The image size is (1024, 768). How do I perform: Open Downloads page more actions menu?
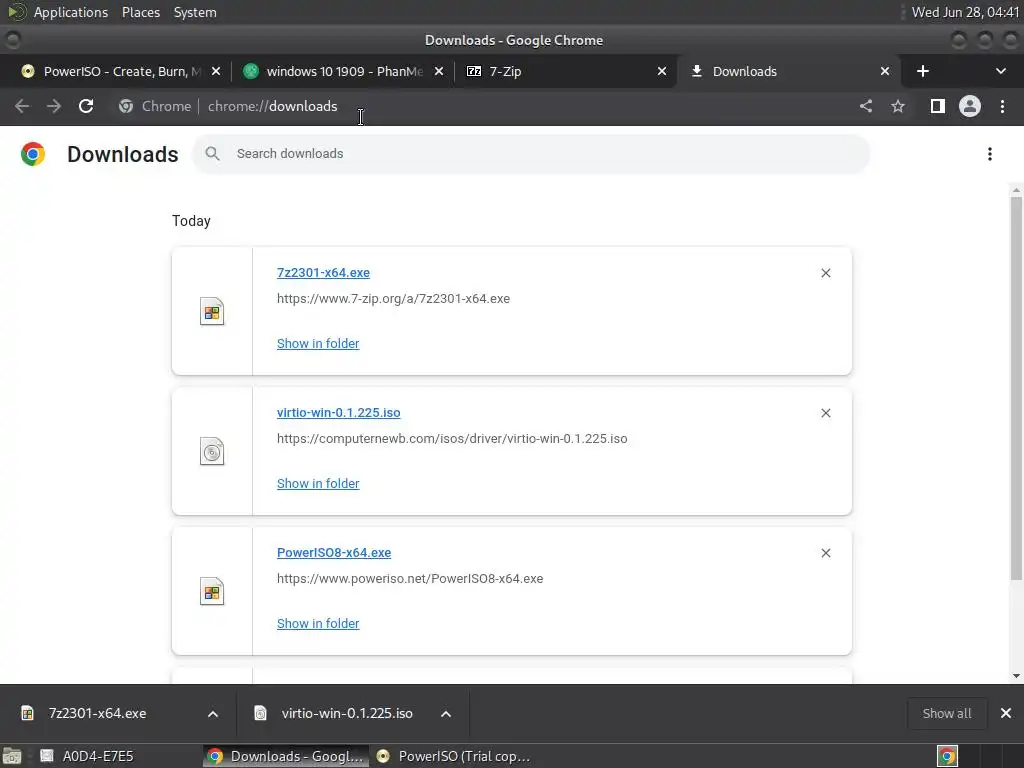(990, 154)
